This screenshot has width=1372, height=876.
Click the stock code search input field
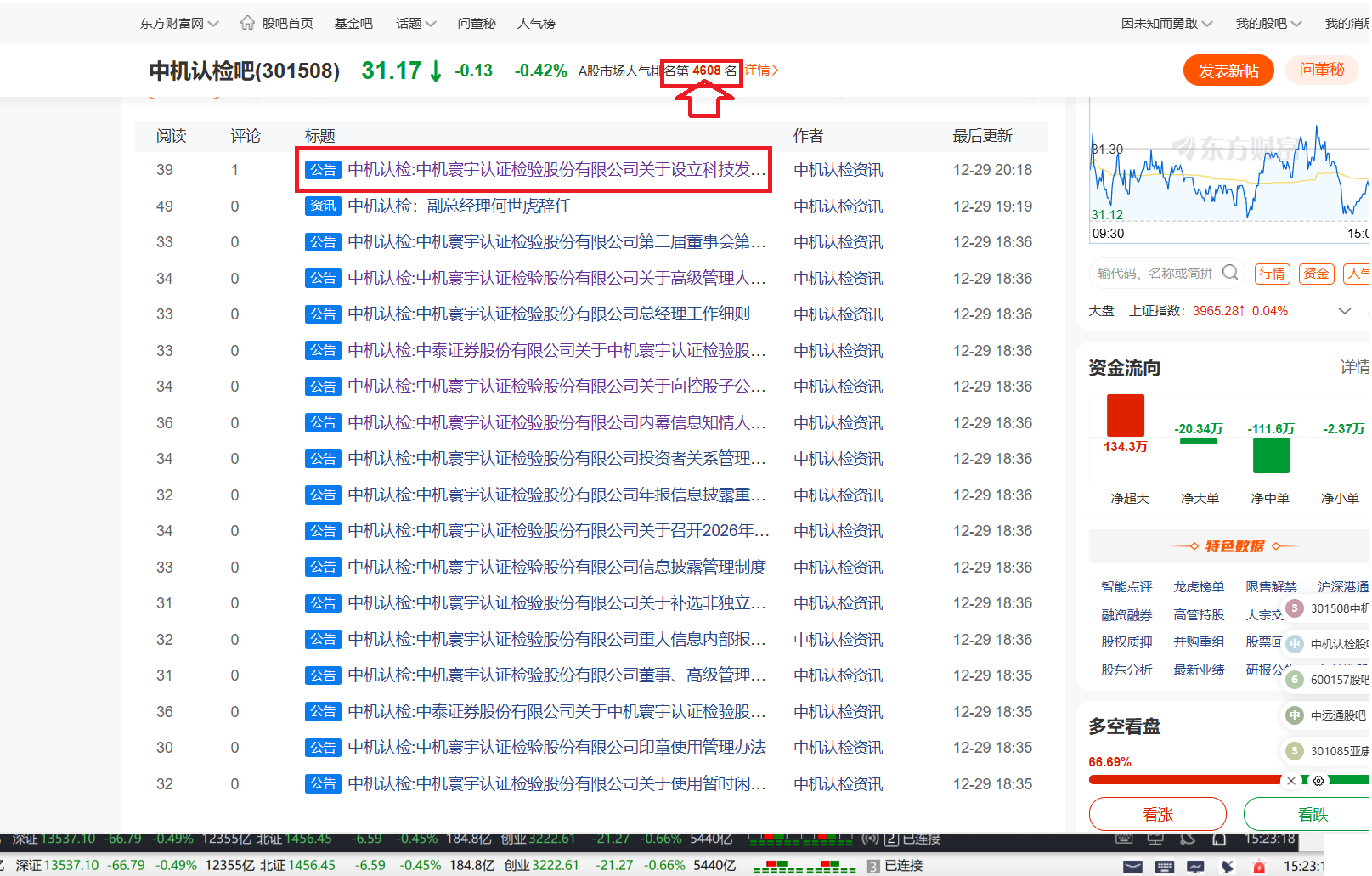coord(1155,274)
